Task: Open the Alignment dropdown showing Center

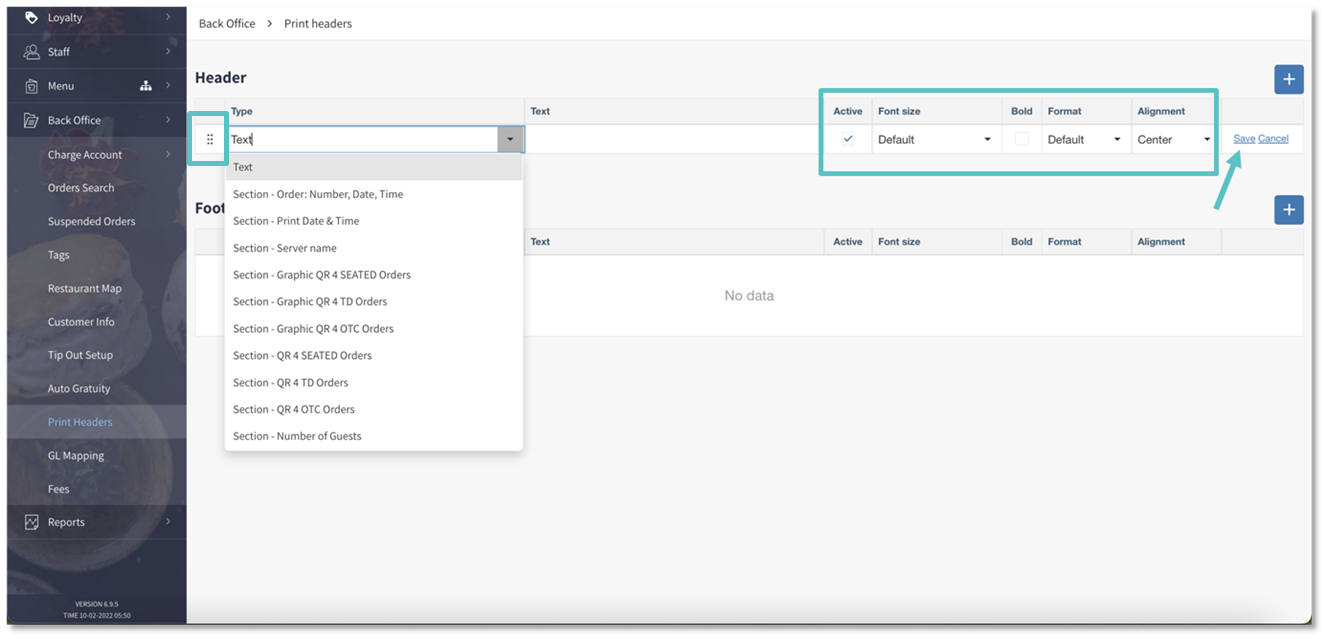Action: 1172,139
